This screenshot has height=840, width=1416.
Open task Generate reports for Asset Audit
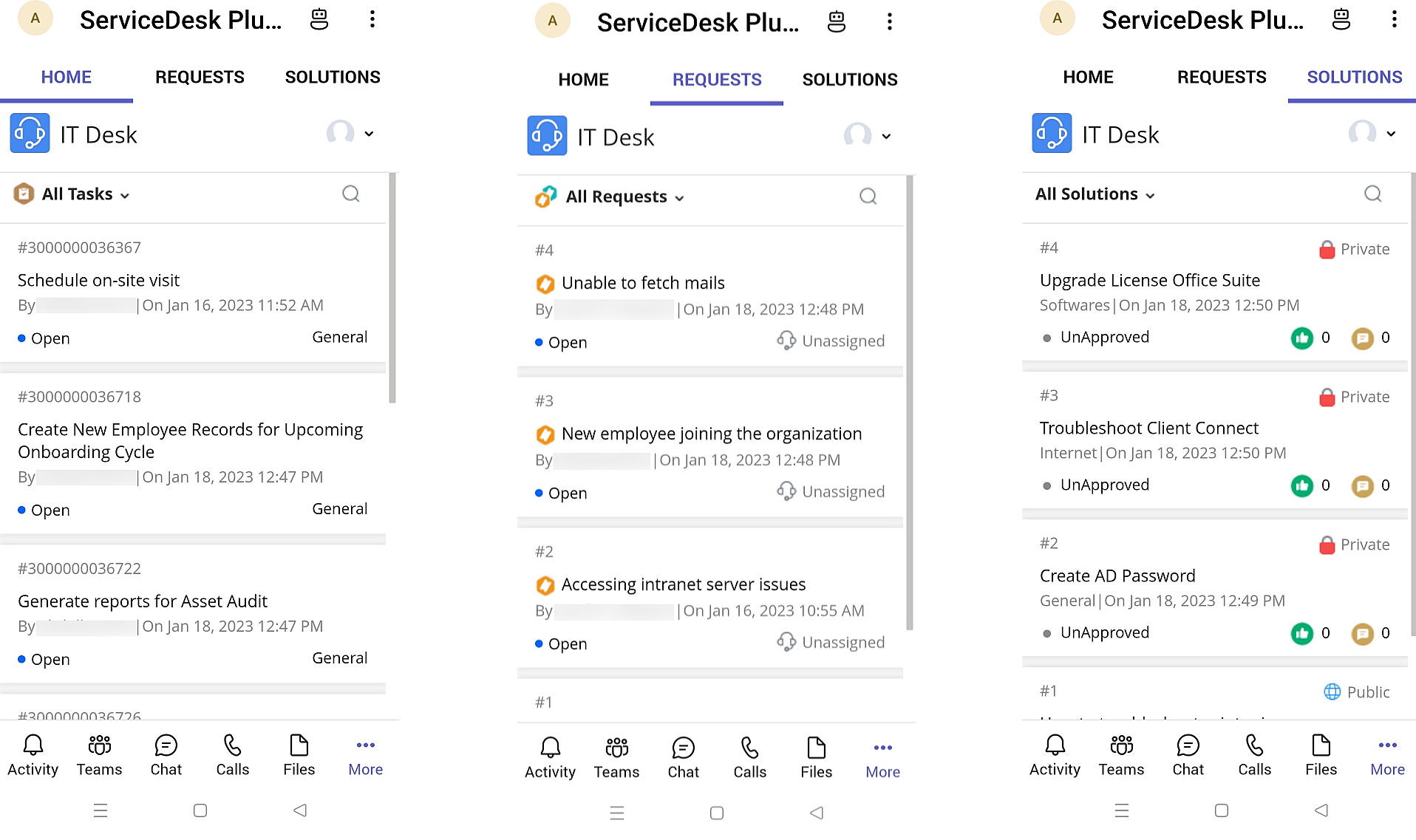[x=143, y=601]
